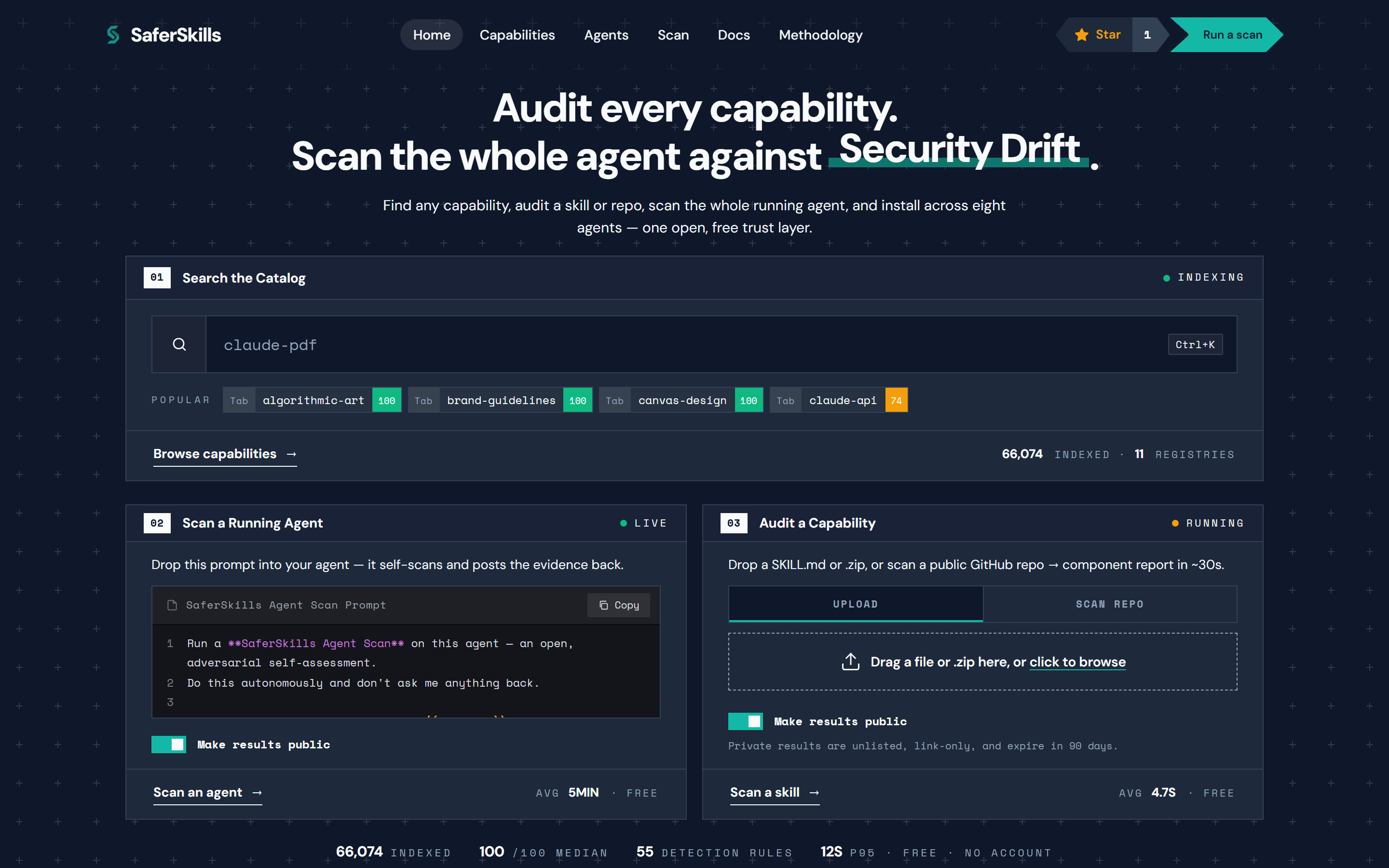
Task: Click the search magnifier icon
Action: 179,344
